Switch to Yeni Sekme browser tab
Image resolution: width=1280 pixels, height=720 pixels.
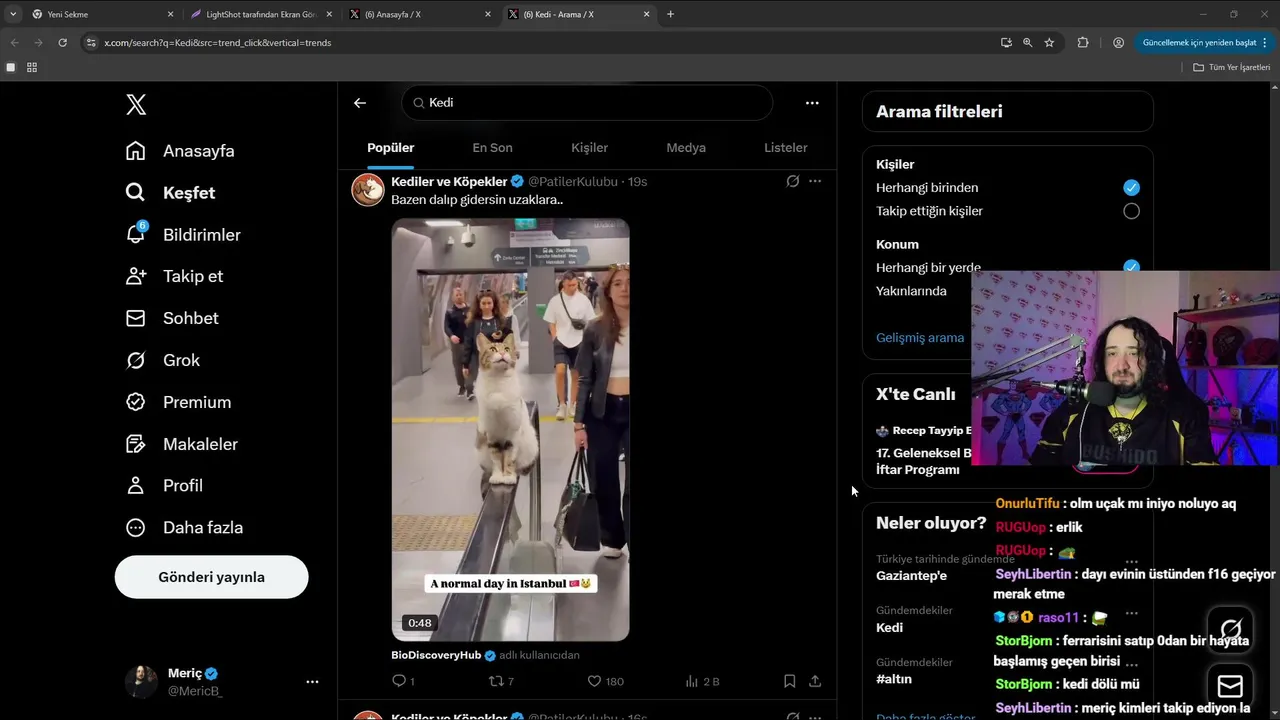point(102,14)
